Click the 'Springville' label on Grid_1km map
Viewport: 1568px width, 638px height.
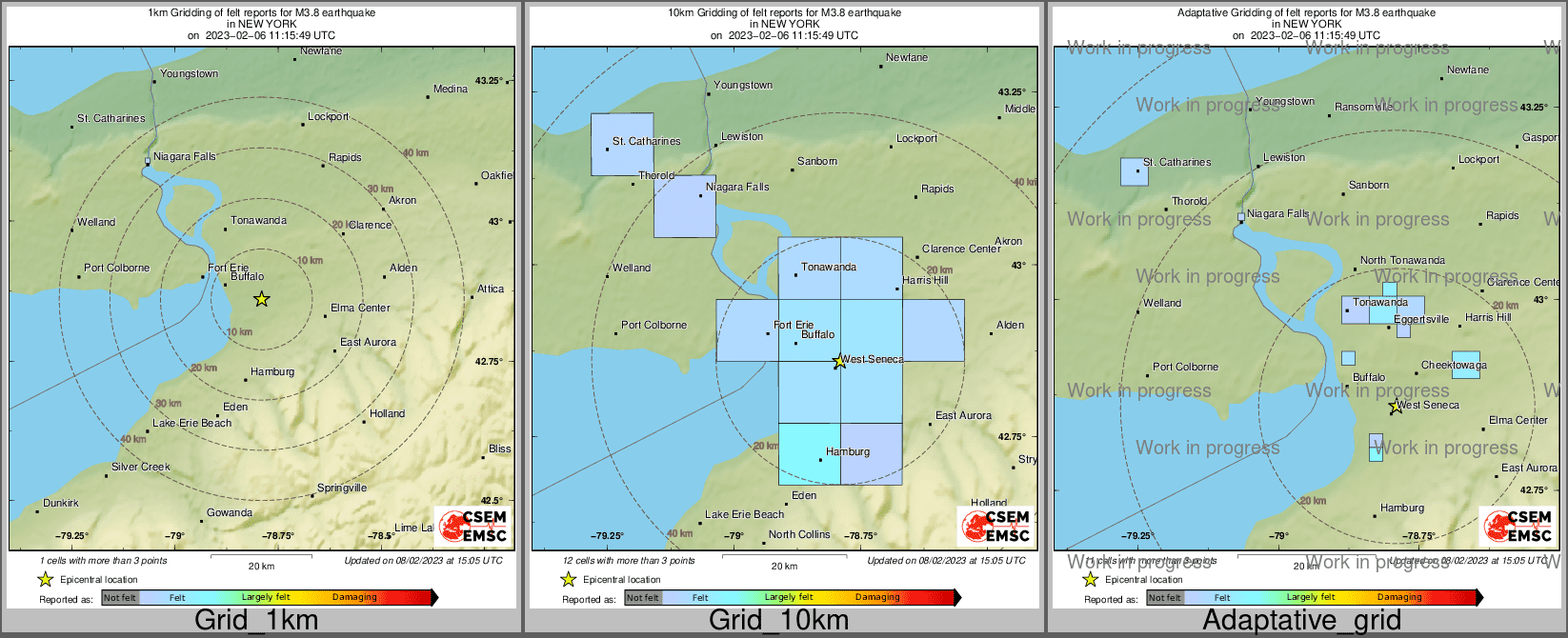tap(342, 488)
